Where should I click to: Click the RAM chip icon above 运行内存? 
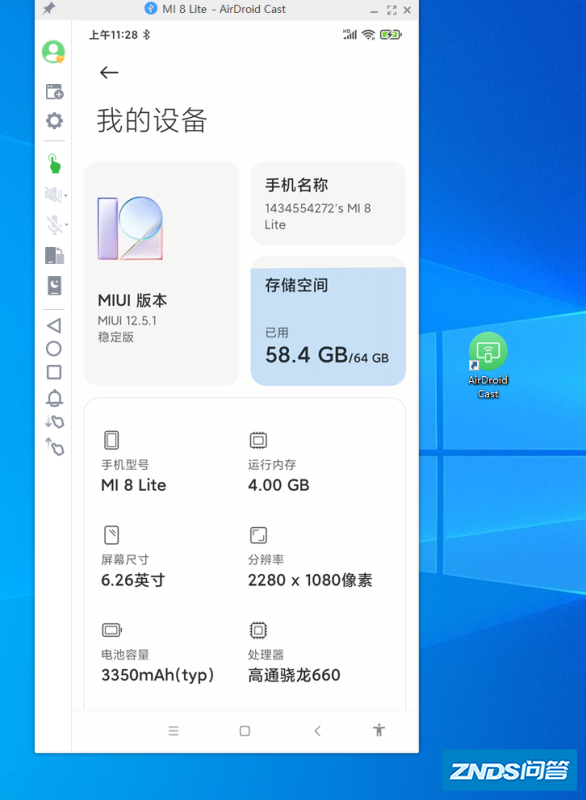[x=258, y=440]
